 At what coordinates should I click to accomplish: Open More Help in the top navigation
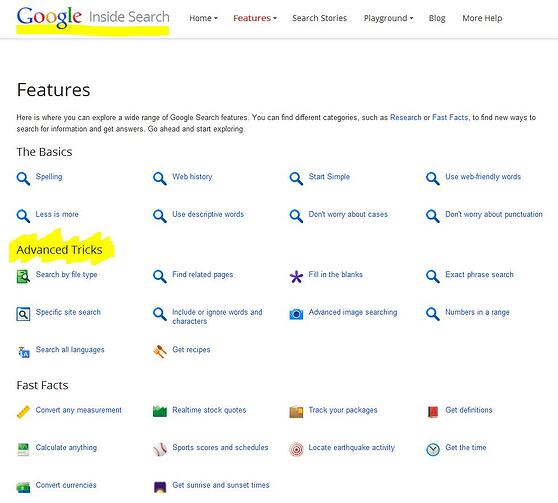point(482,18)
